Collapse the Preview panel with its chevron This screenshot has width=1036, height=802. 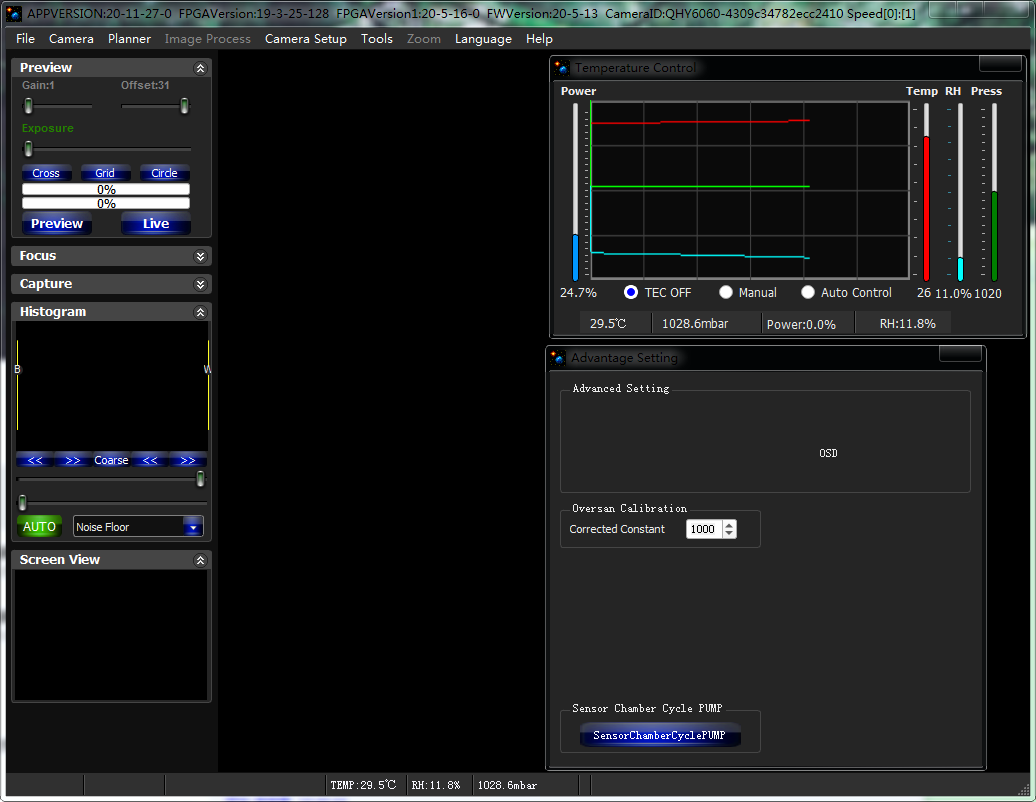coord(200,68)
